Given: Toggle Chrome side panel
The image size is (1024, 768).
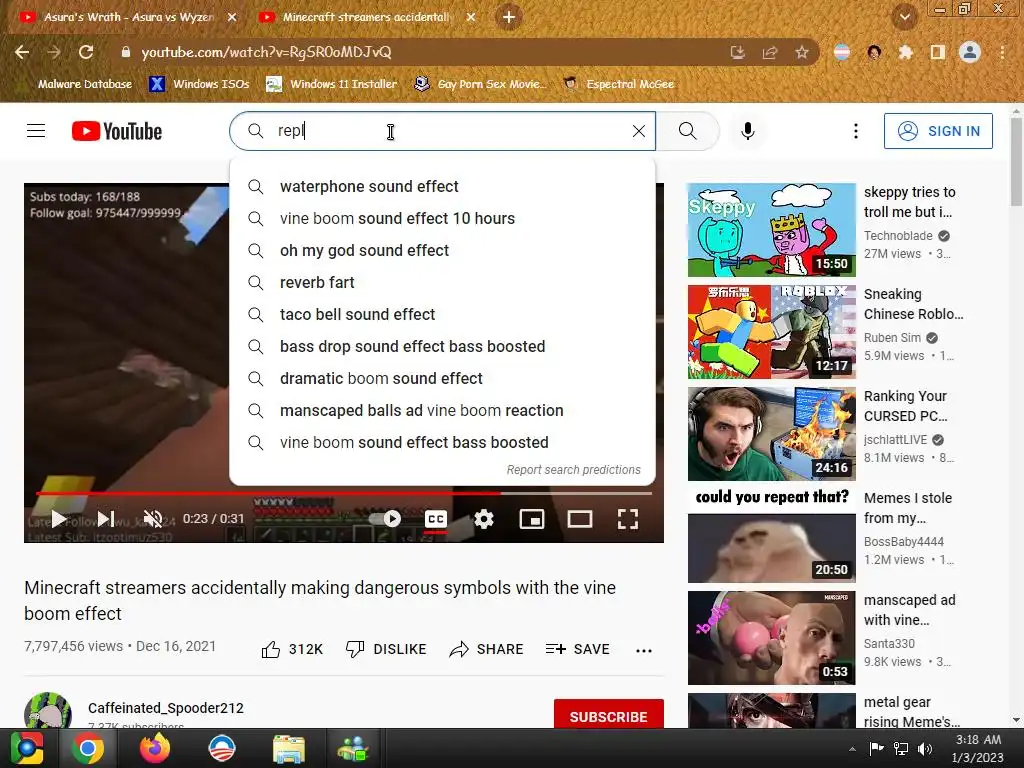Looking at the screenshot, I should [x=938, y=52].
